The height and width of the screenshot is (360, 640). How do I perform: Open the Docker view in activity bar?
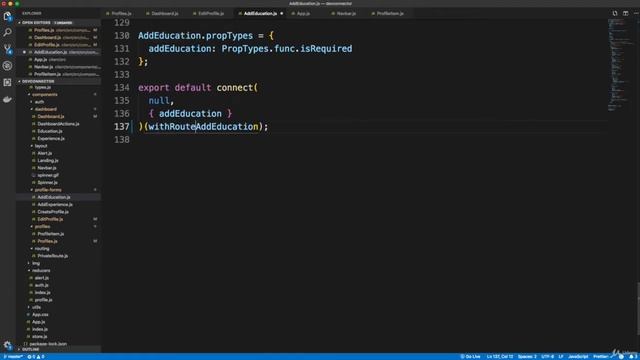pyautogui.click(x=7, y=99)
